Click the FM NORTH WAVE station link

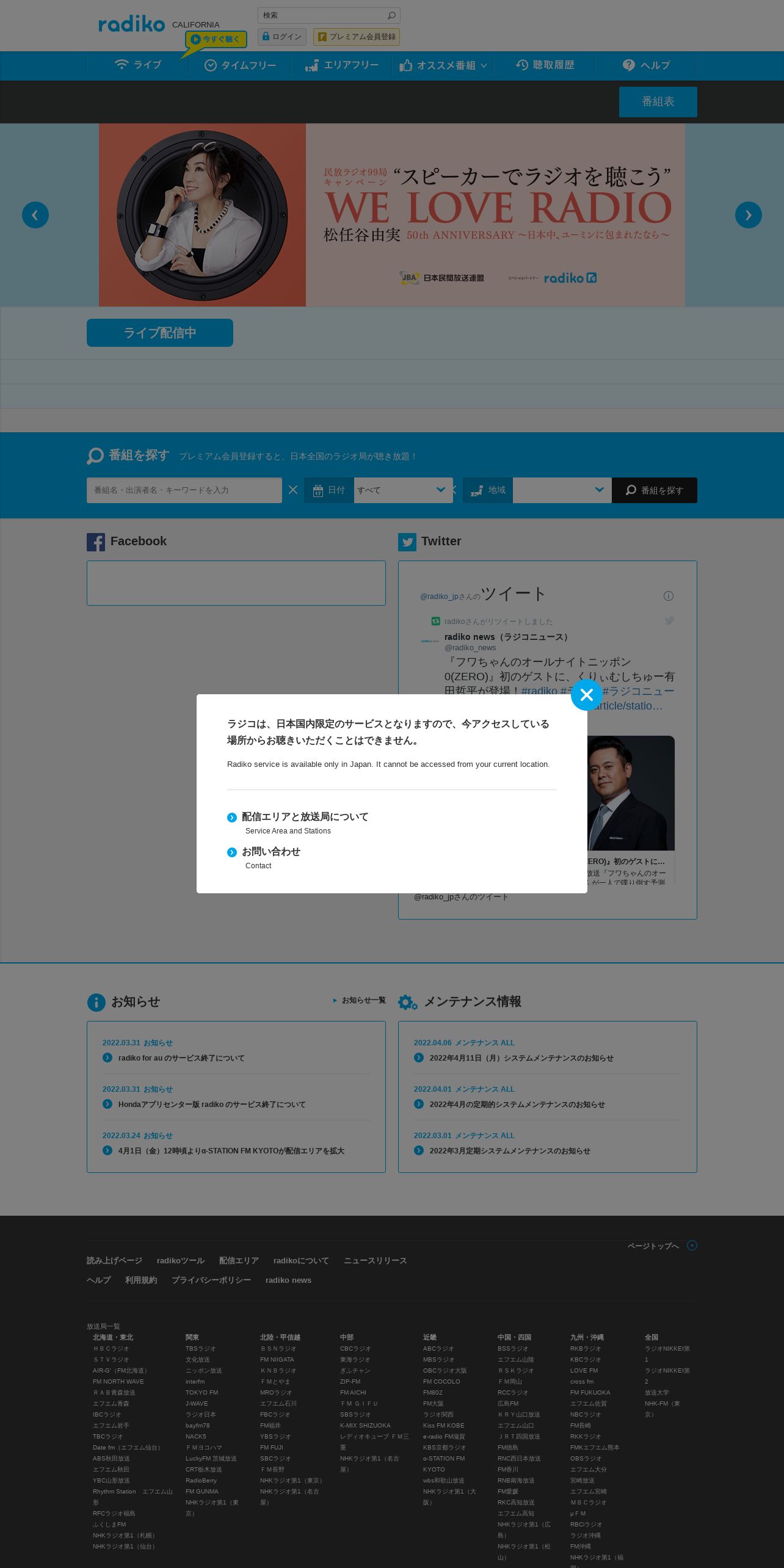click(118, 1381)
